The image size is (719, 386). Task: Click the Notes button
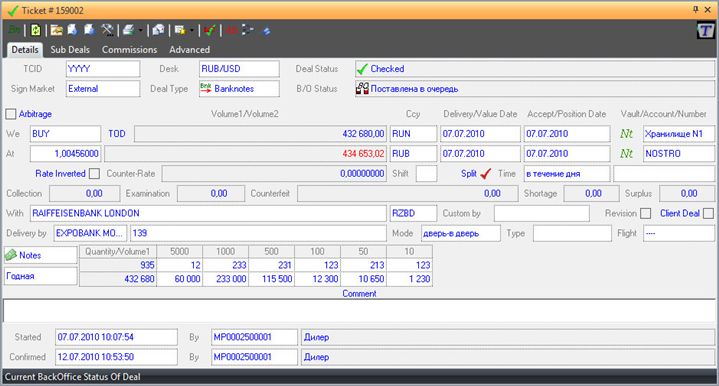coord(41,255)
